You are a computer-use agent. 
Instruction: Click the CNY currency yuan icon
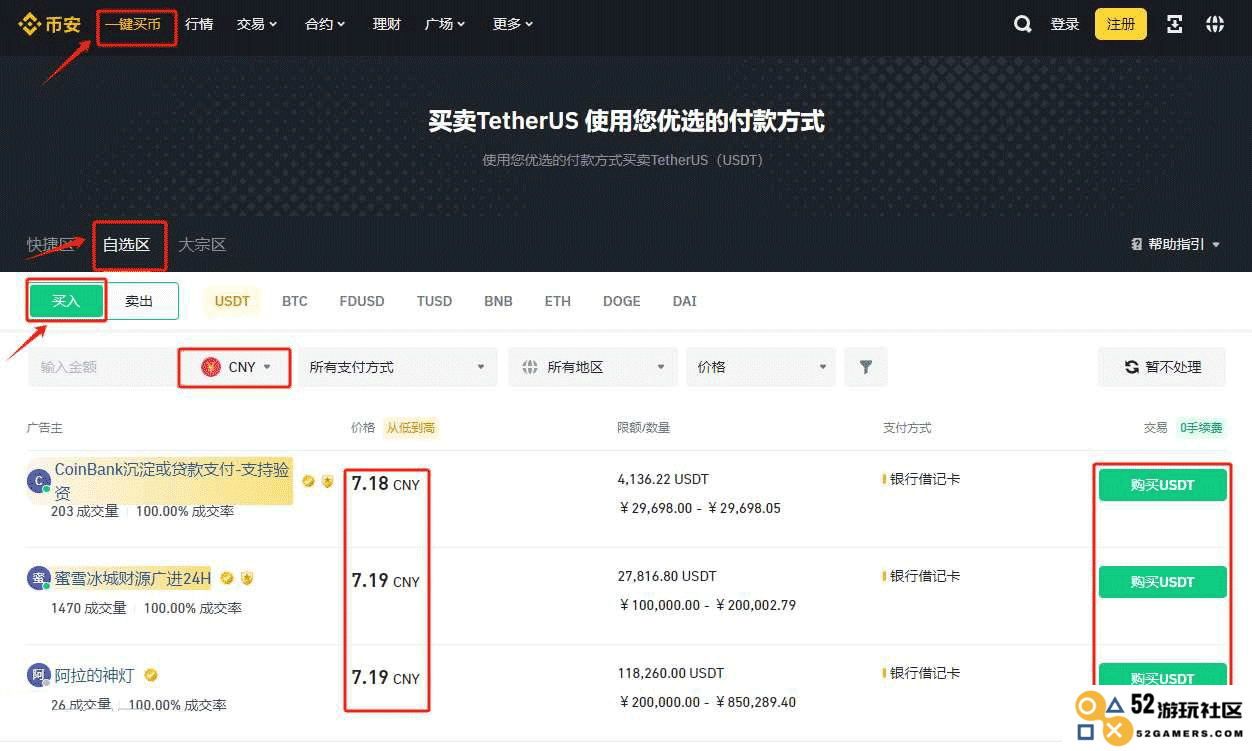[x=211, y=367]
